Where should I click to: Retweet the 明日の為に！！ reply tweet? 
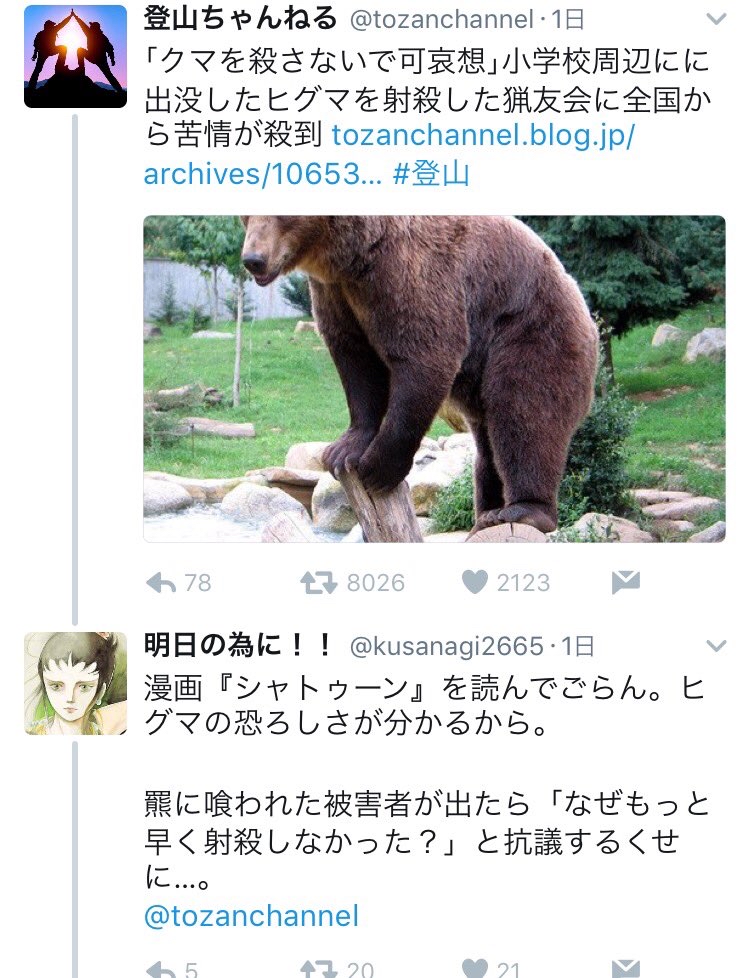(x=317, y=968)
